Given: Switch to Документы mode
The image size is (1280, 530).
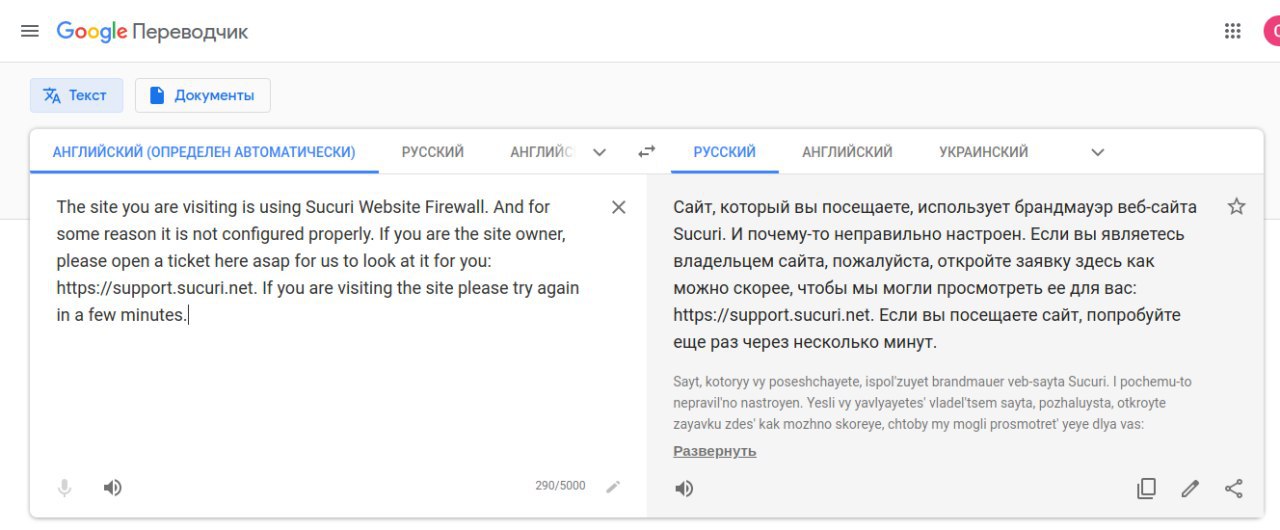Looking at the screenshot, I should tap(203, 96).
